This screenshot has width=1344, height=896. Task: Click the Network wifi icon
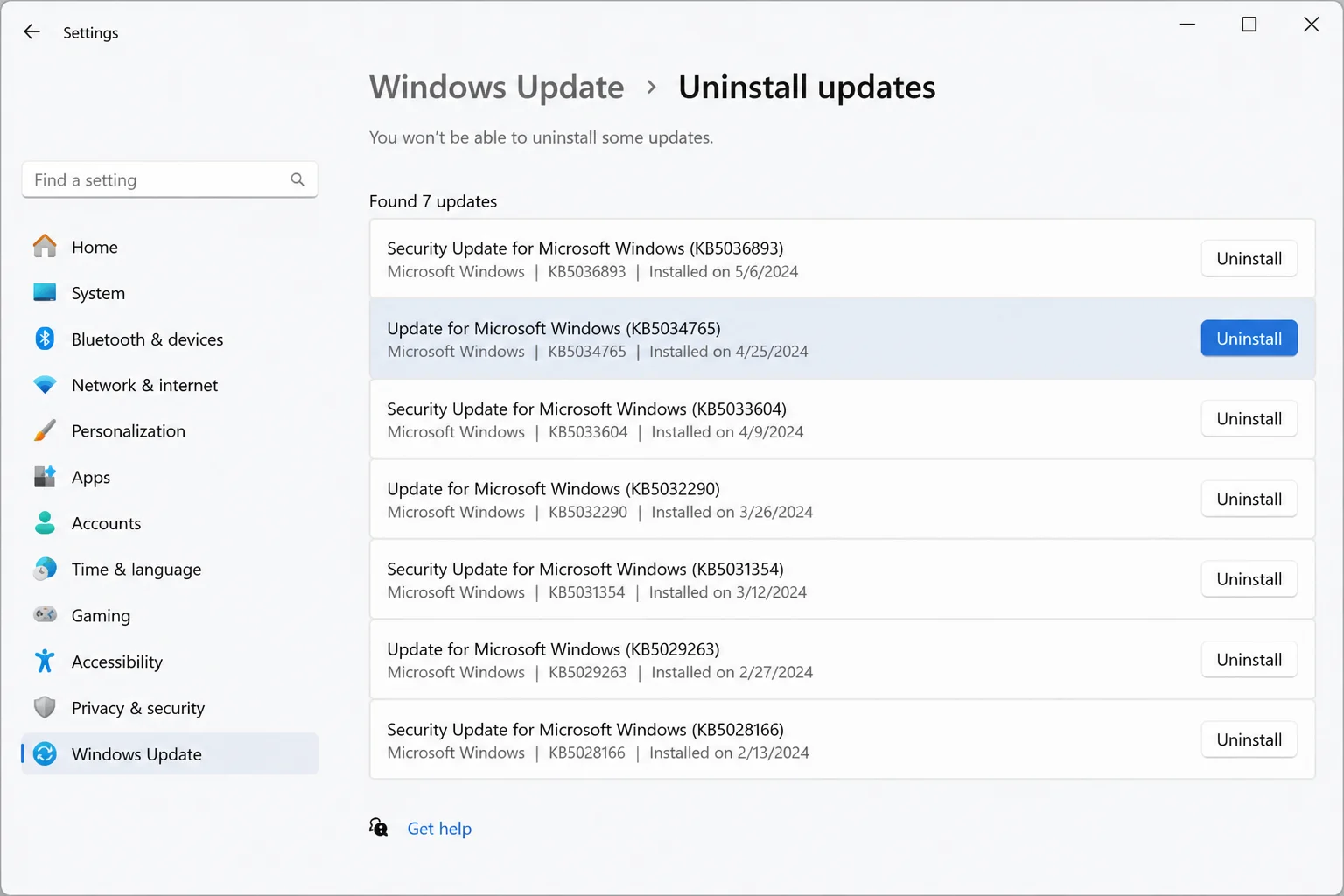(45, 385)
